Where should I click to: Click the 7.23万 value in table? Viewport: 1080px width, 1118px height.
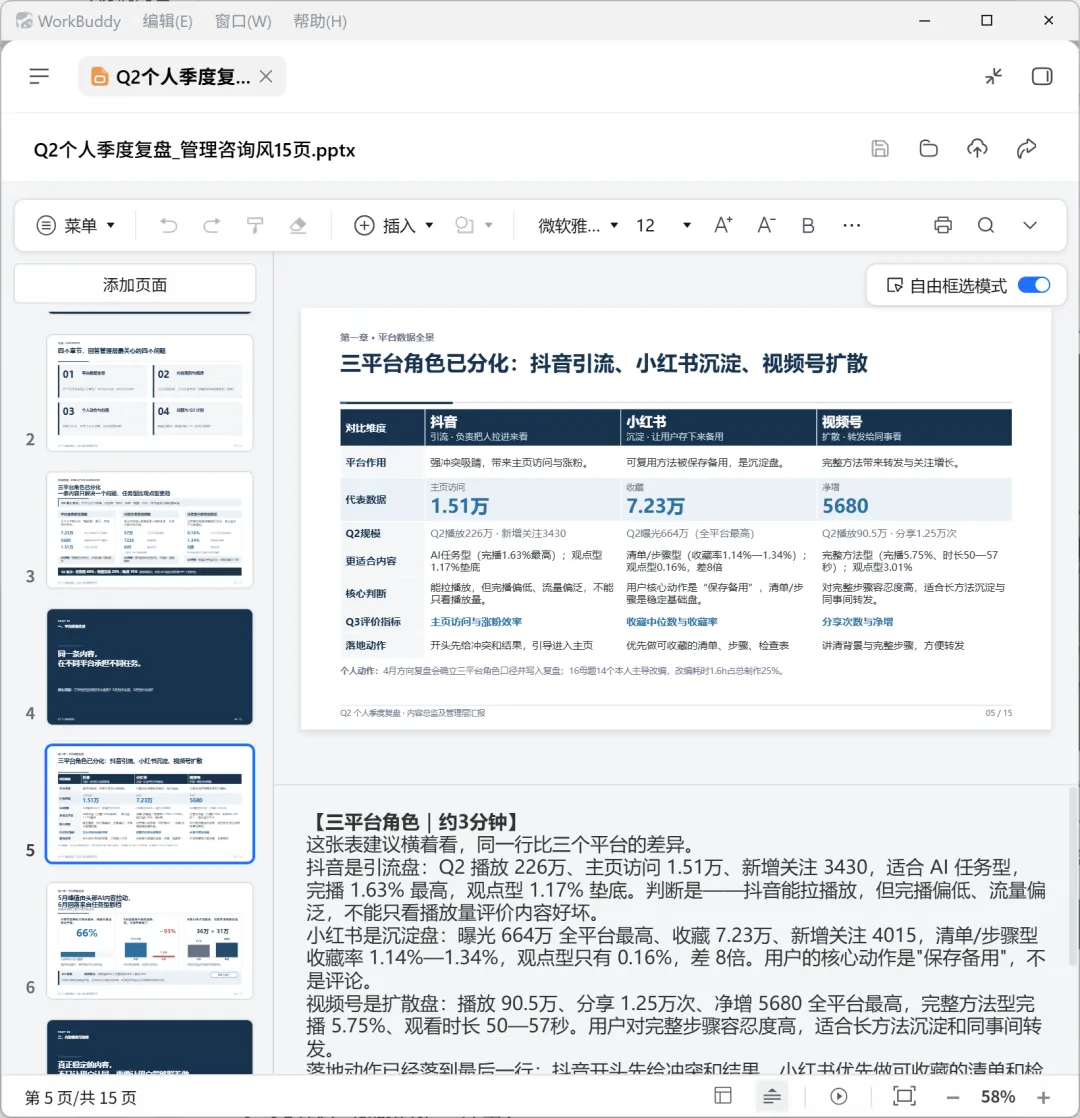(655, 506)
